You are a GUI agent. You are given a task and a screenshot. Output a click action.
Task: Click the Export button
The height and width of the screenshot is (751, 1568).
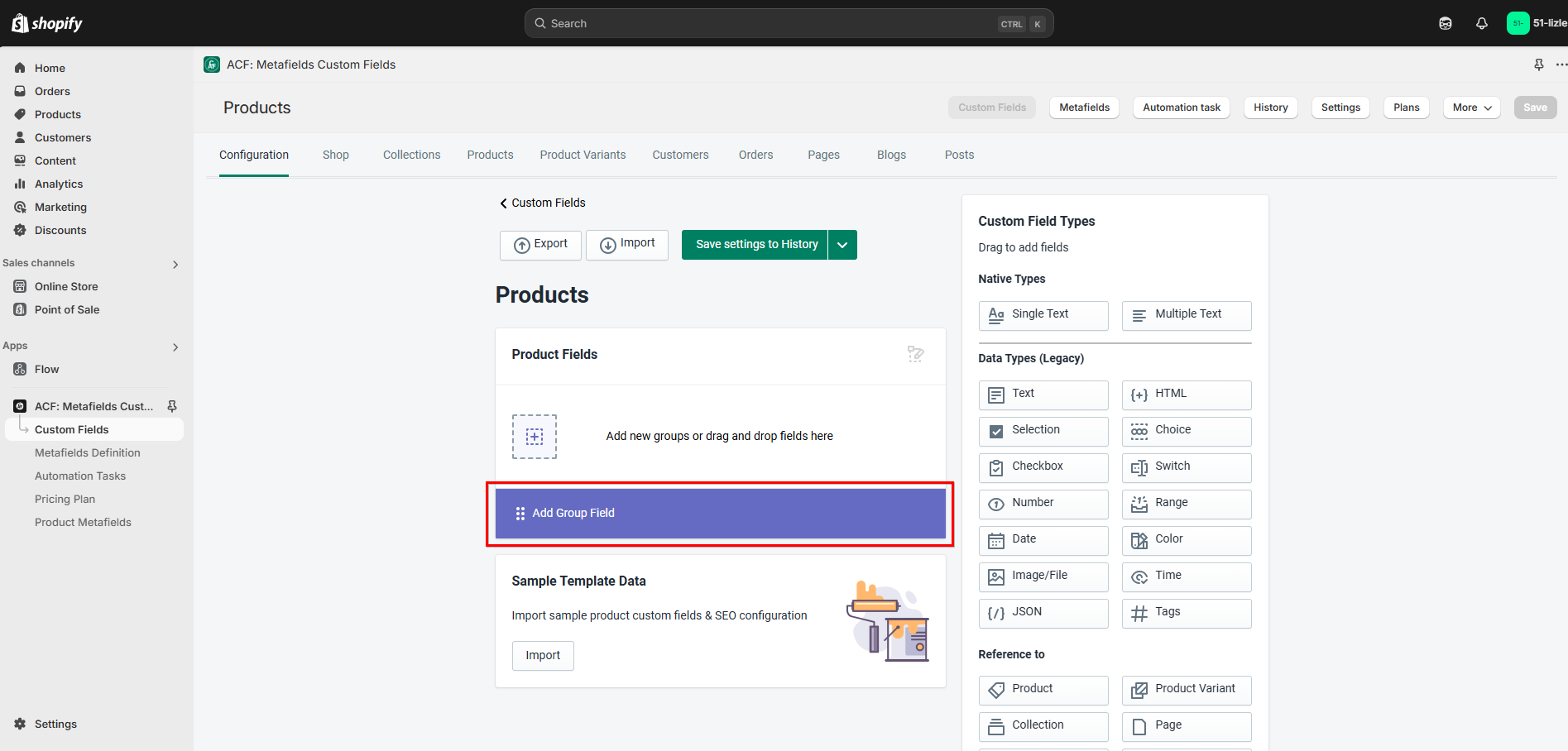(540, 245)
